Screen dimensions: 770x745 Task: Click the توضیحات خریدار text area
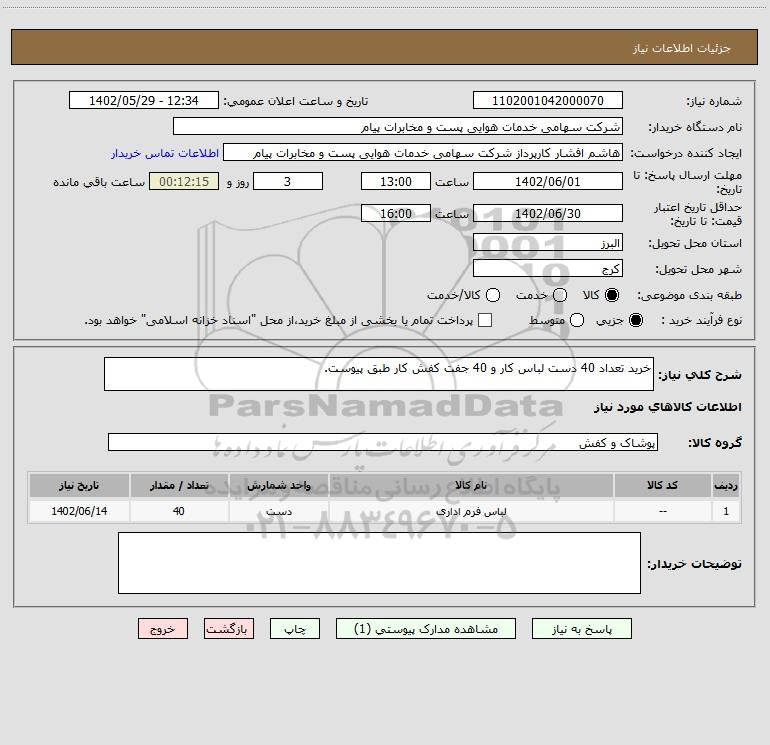coord(379,563)
